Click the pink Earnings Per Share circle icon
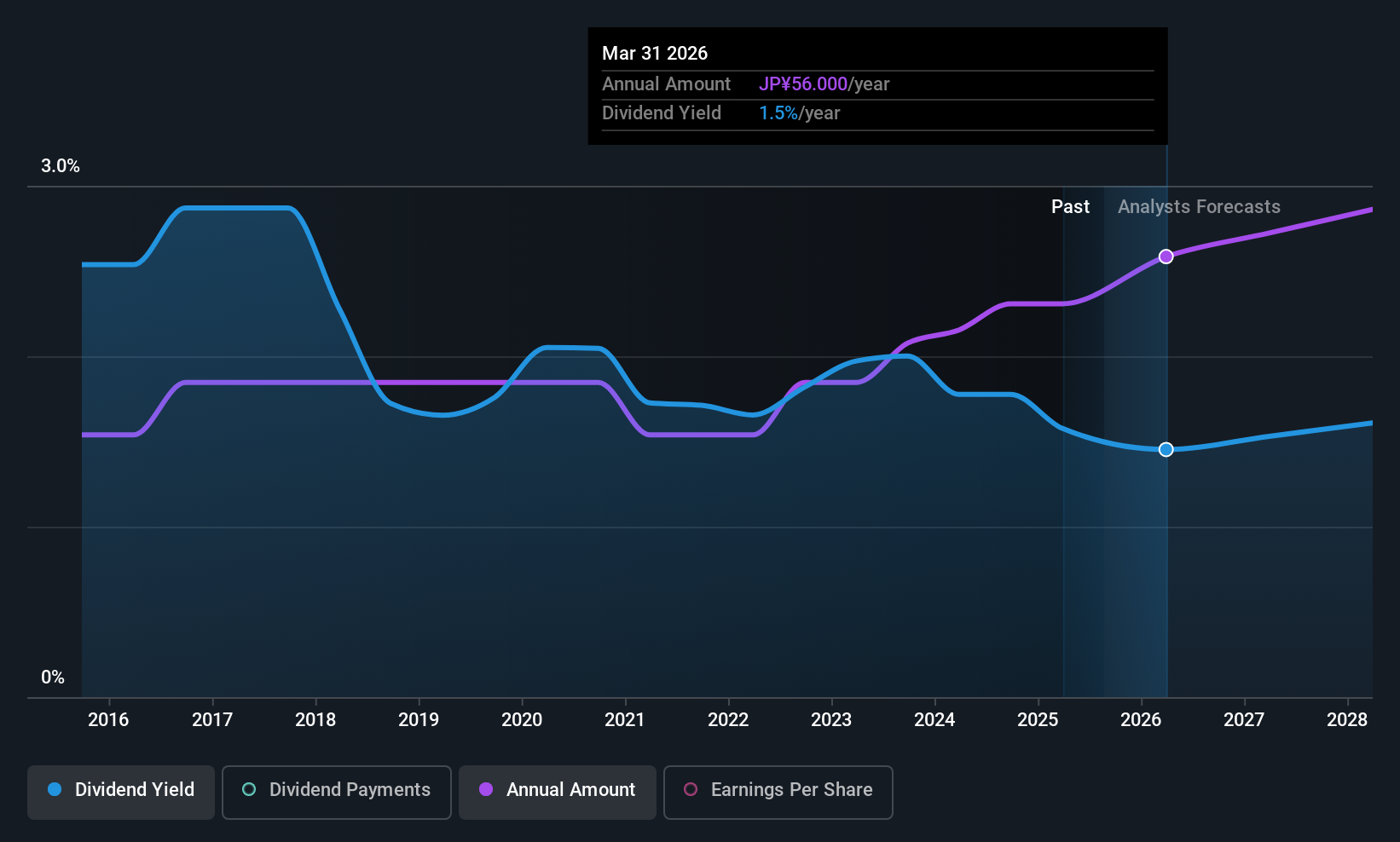The width and height of the screenshot is (1400, 842). click(691, 789)
